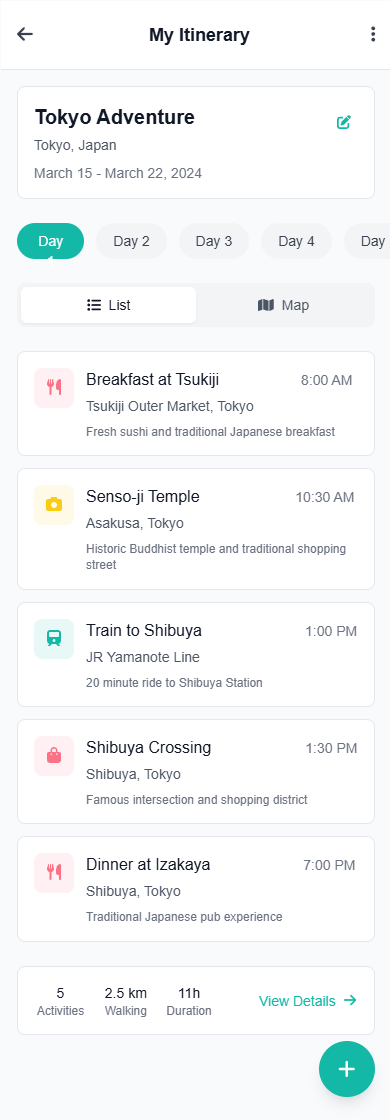Select the partially visible fifth Day tab
The width and height of the screenshot is (390, 1120).
tap(367, 241)
